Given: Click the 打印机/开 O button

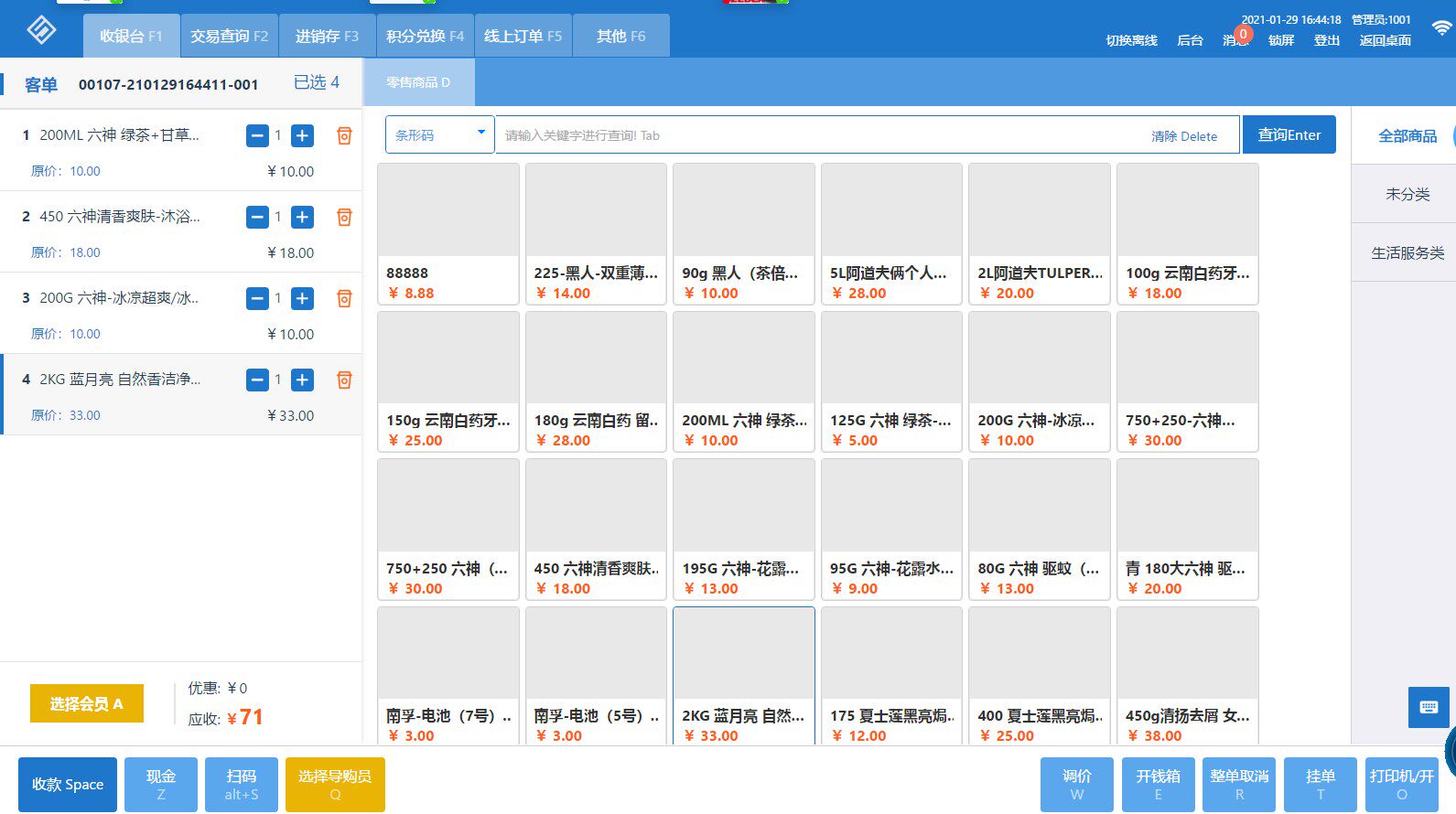Looking at the screenshot, I should (x=1402, y=785).
